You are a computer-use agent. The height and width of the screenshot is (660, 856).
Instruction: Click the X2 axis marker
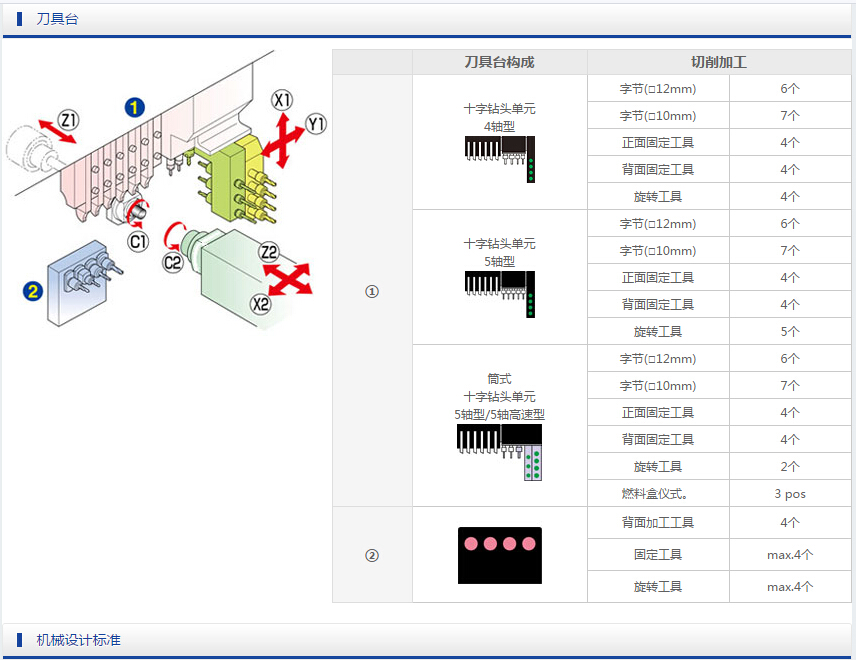(x=261, y=304)
